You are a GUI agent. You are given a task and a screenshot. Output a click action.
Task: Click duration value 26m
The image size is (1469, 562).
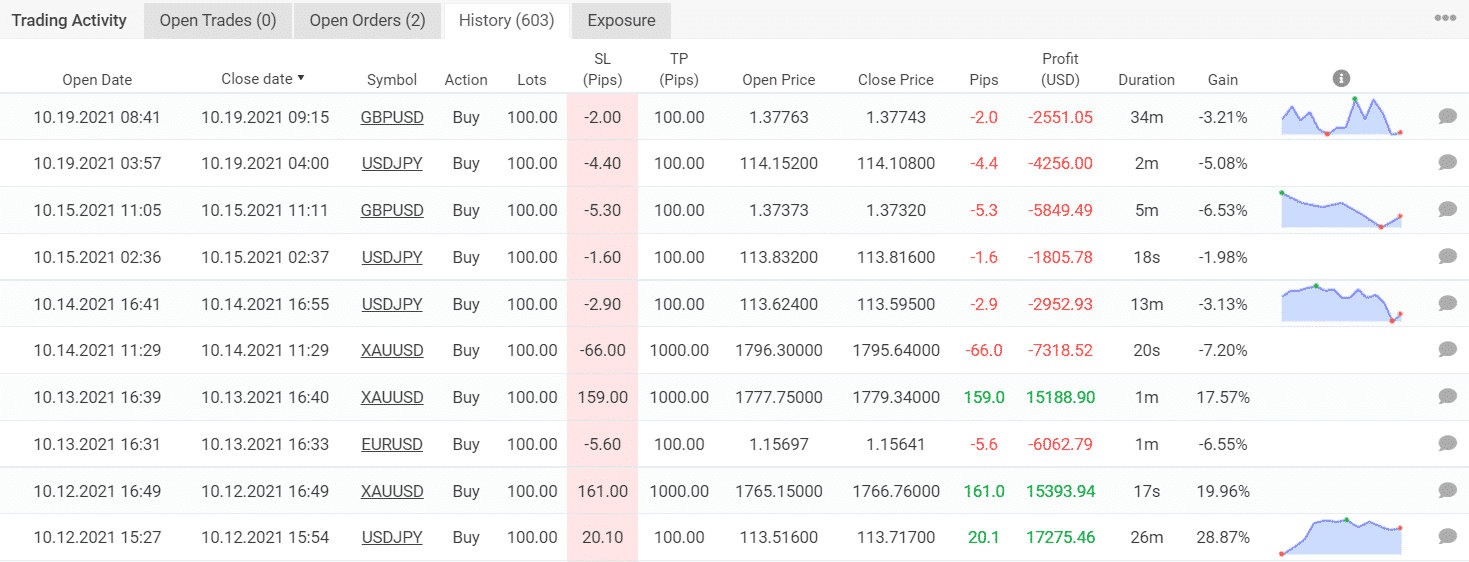click(1146, 537)
